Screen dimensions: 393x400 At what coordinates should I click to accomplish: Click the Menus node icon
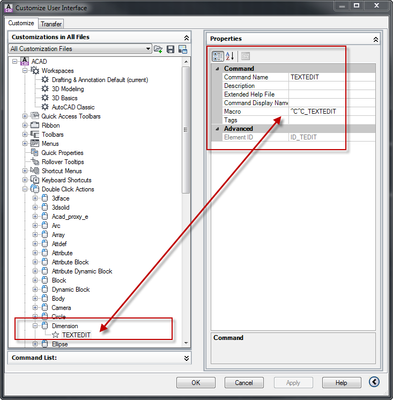pyautogui.click(x=35, y=143)
